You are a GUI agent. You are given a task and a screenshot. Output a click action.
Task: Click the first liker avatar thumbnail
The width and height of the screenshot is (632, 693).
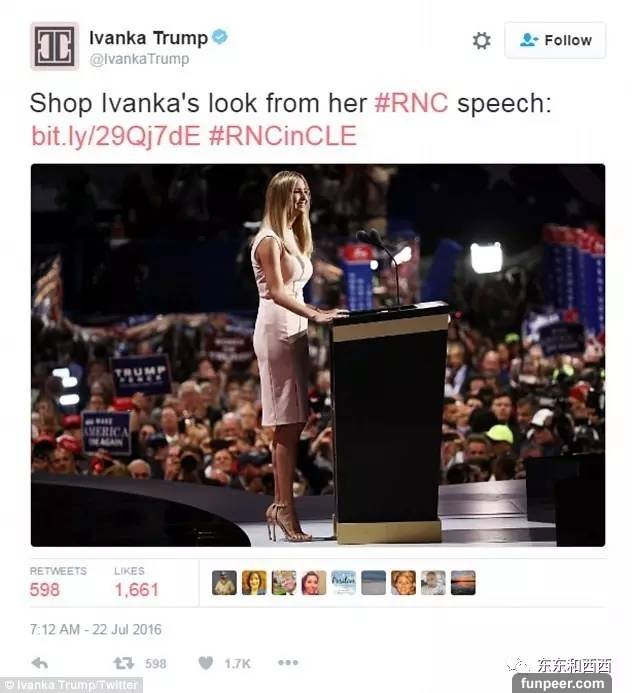click(x=225, y=583)
